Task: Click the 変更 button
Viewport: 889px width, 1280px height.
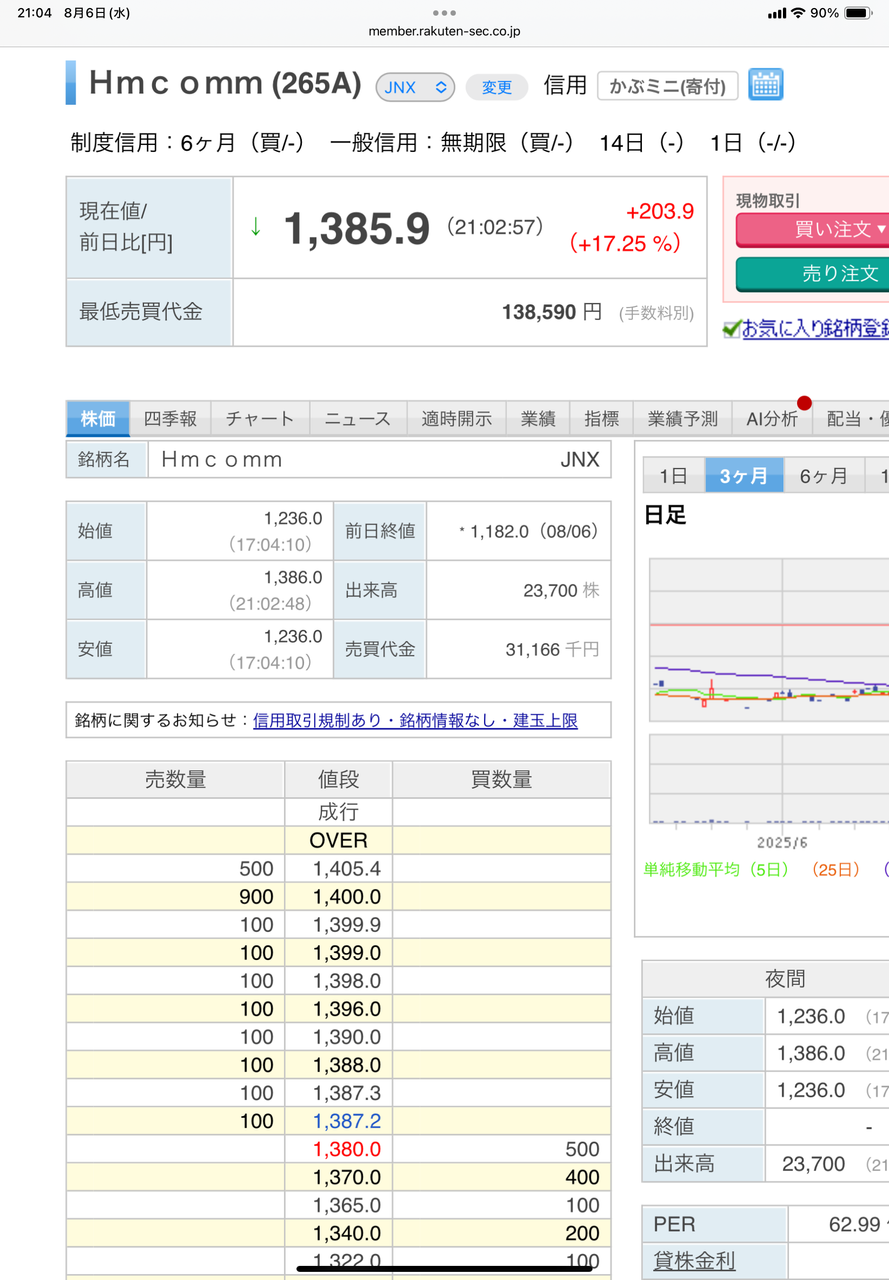Action: [x=497, y=87]
